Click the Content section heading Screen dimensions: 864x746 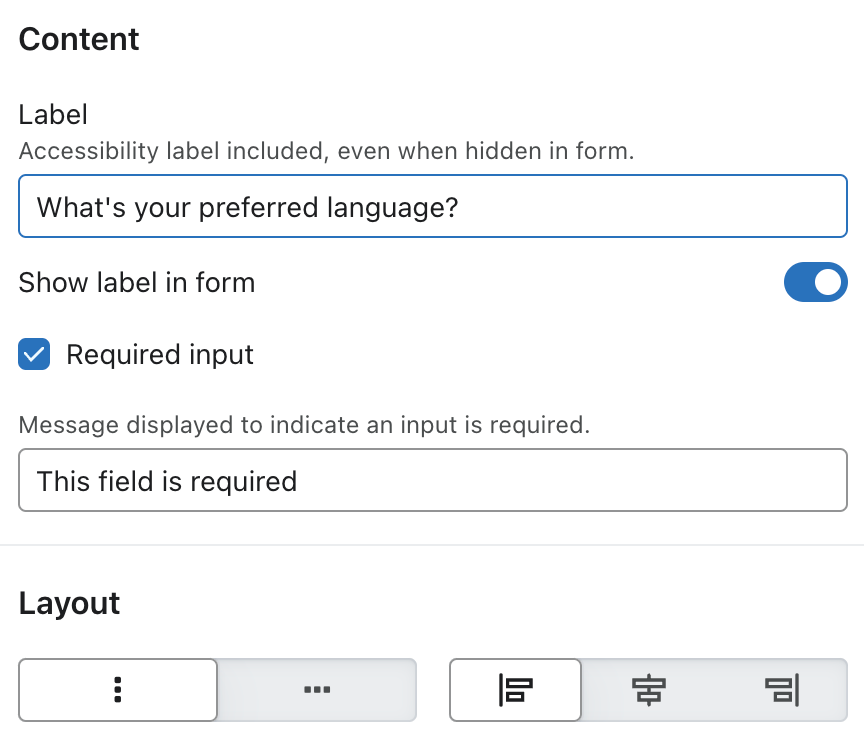[79, 40]
